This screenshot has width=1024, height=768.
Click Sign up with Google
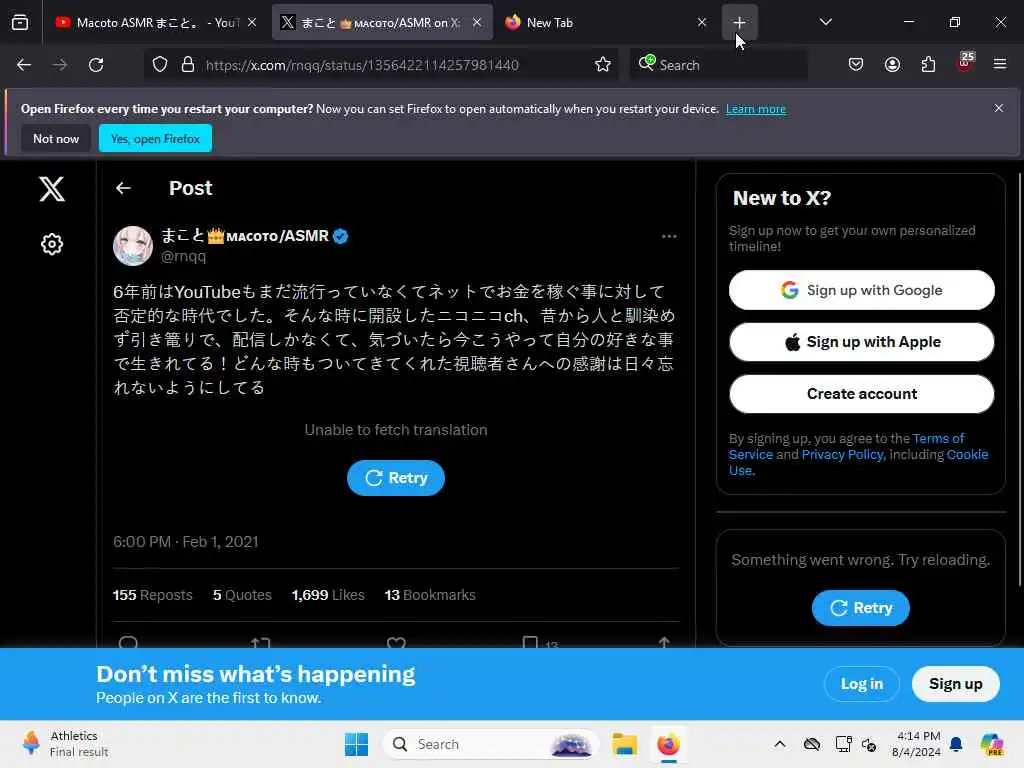pos(861,290)
